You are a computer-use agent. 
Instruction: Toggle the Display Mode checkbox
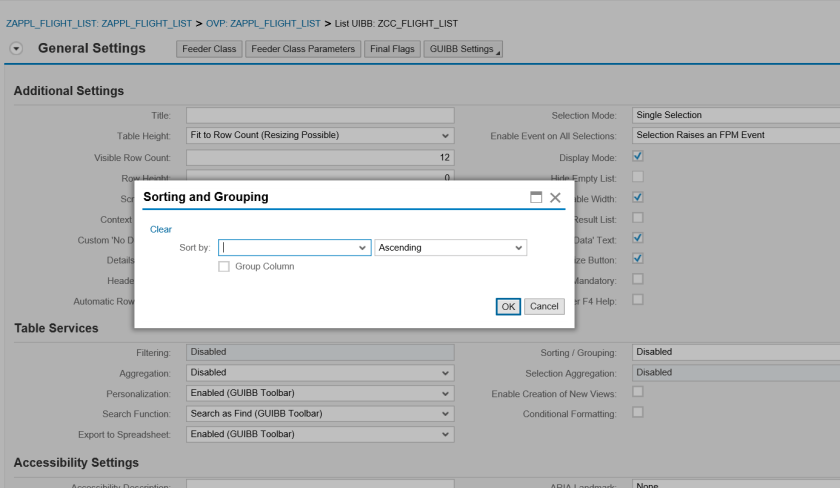(638, 157)
